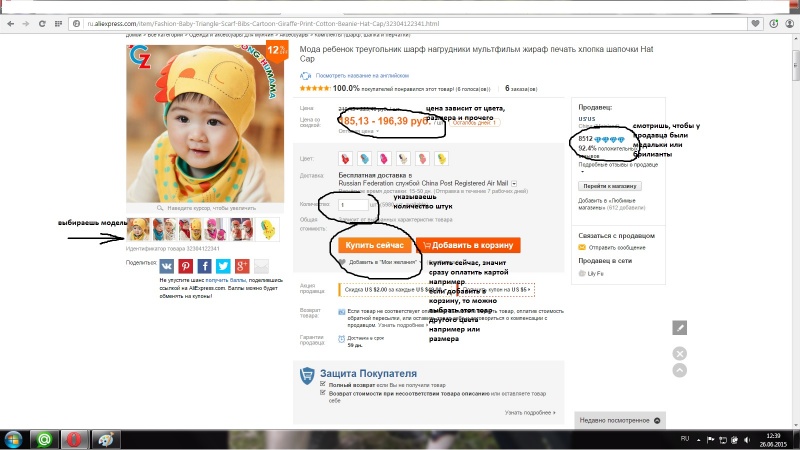Open the Windows Start menu
This screenshot has width=800, height=450.
13,439
